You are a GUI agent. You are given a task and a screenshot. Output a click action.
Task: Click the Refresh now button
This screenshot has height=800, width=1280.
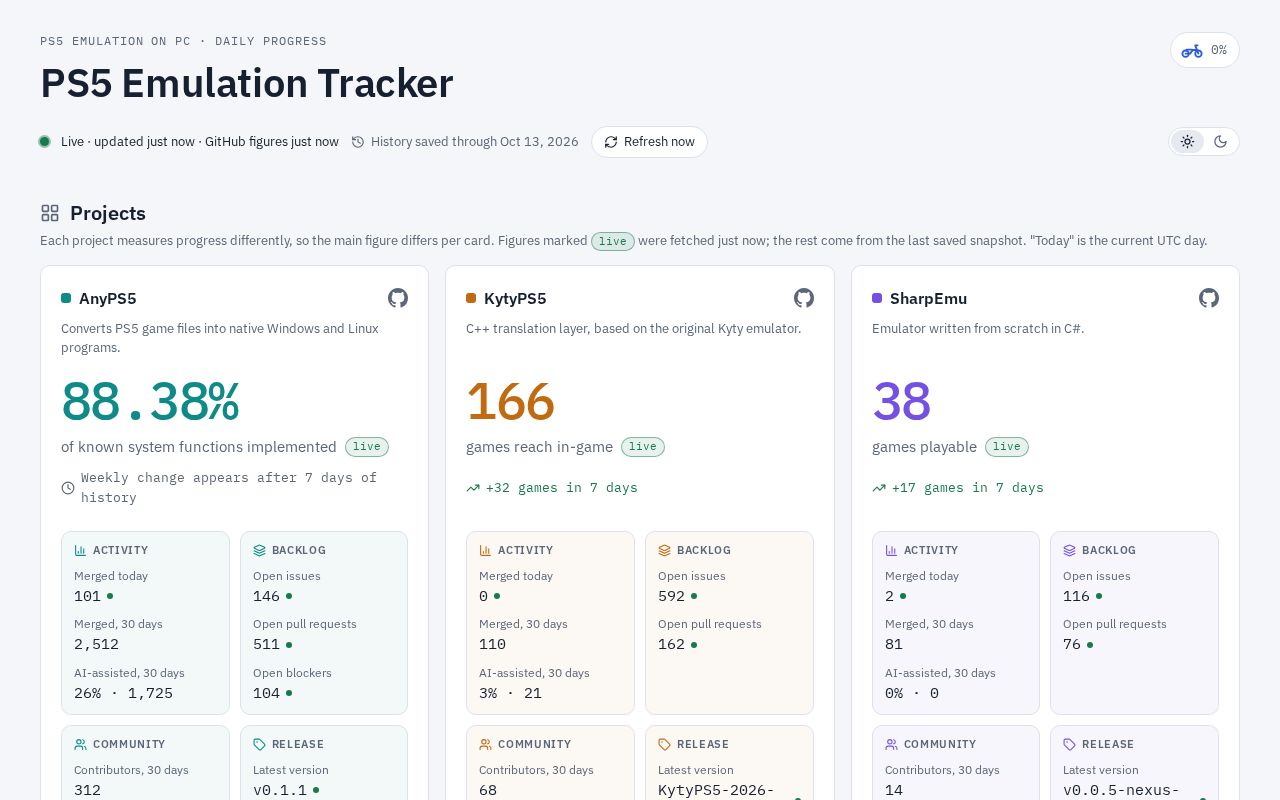pos(649,142)
